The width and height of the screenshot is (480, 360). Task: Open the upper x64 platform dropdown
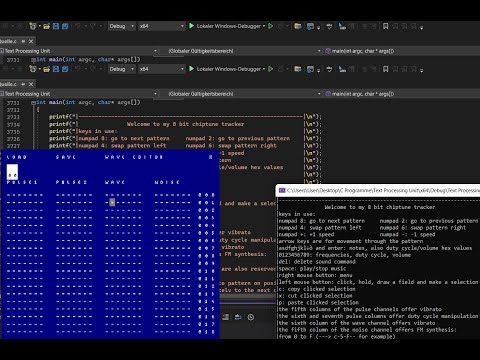pos(162,26)
